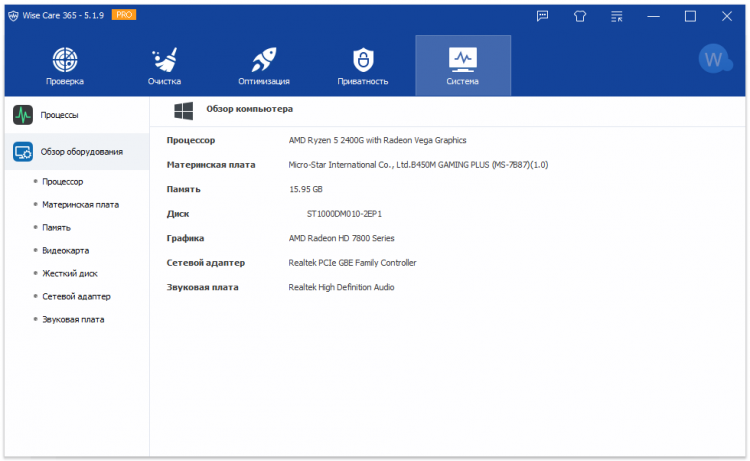This screenshot has width=750, height=461.
Task: Select Память in the sidebar list
Action: point(56,228)
